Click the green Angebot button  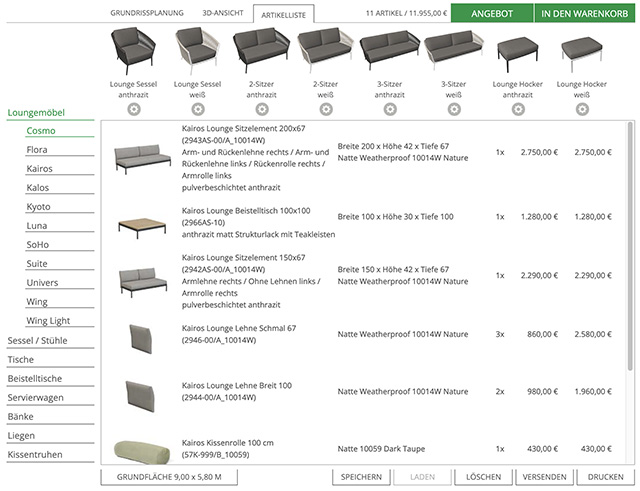[491, 14]
